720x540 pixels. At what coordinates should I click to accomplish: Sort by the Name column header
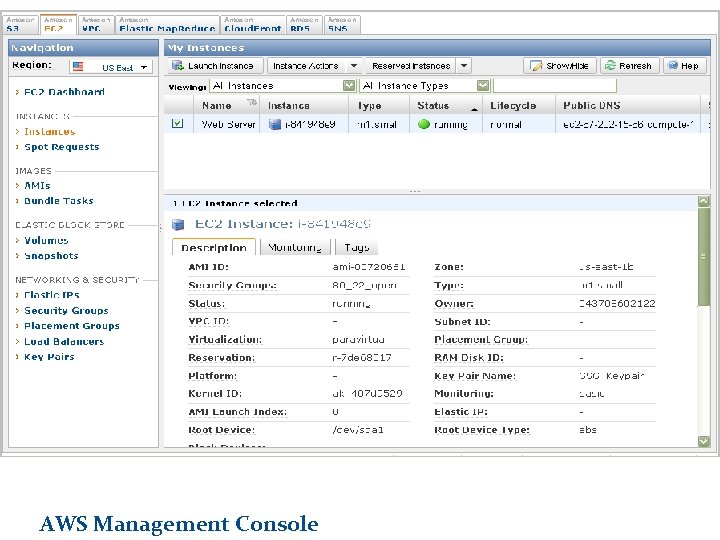(226, 106)
